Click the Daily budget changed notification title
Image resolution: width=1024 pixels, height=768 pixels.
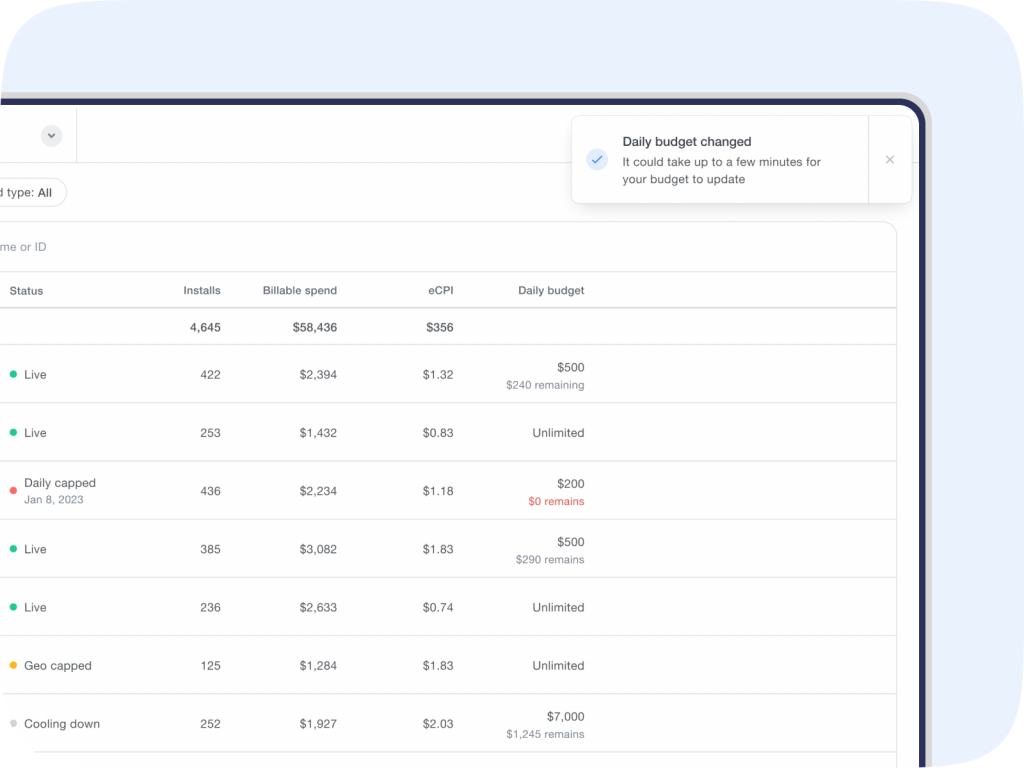click(687, 142)
